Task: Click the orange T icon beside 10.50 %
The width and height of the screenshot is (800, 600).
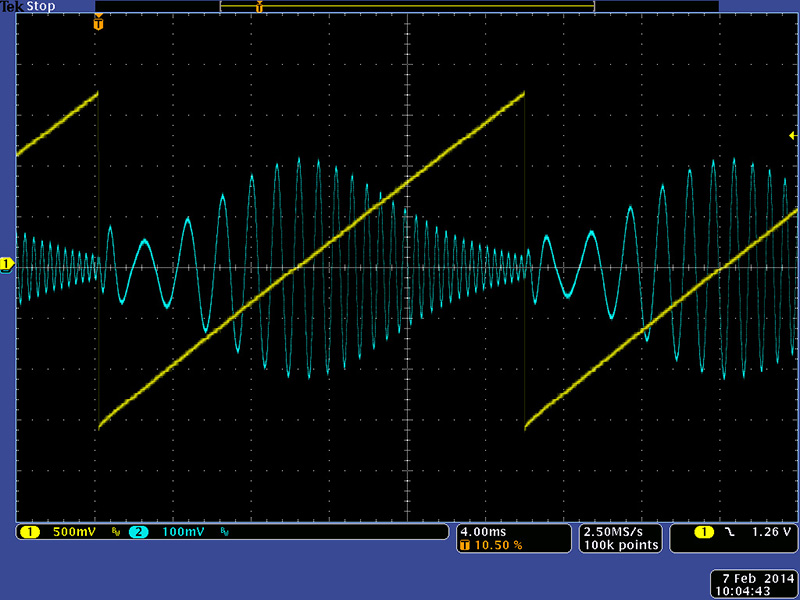Action: (464, 545)
